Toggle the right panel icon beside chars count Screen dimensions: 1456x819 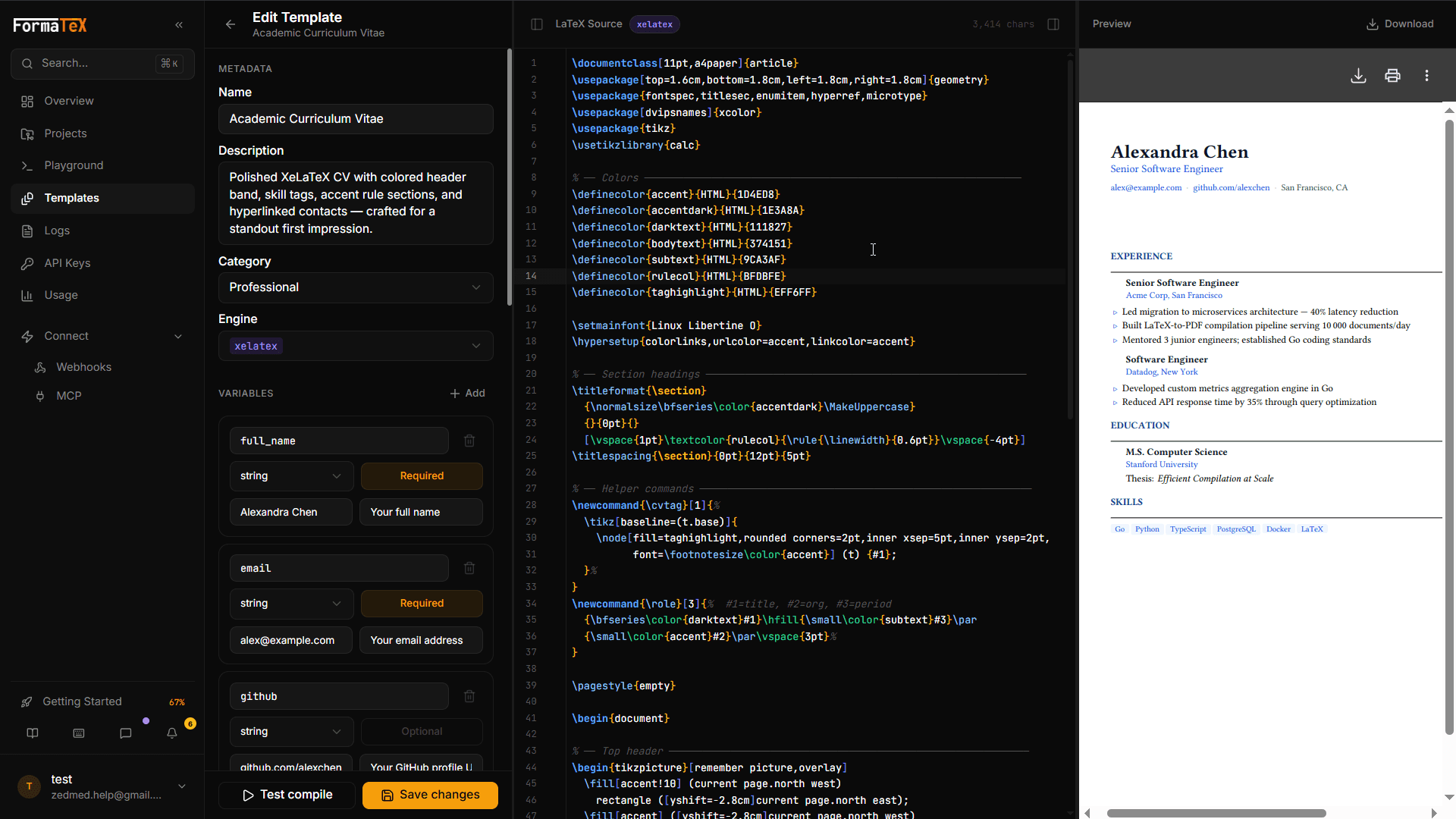1053,24
